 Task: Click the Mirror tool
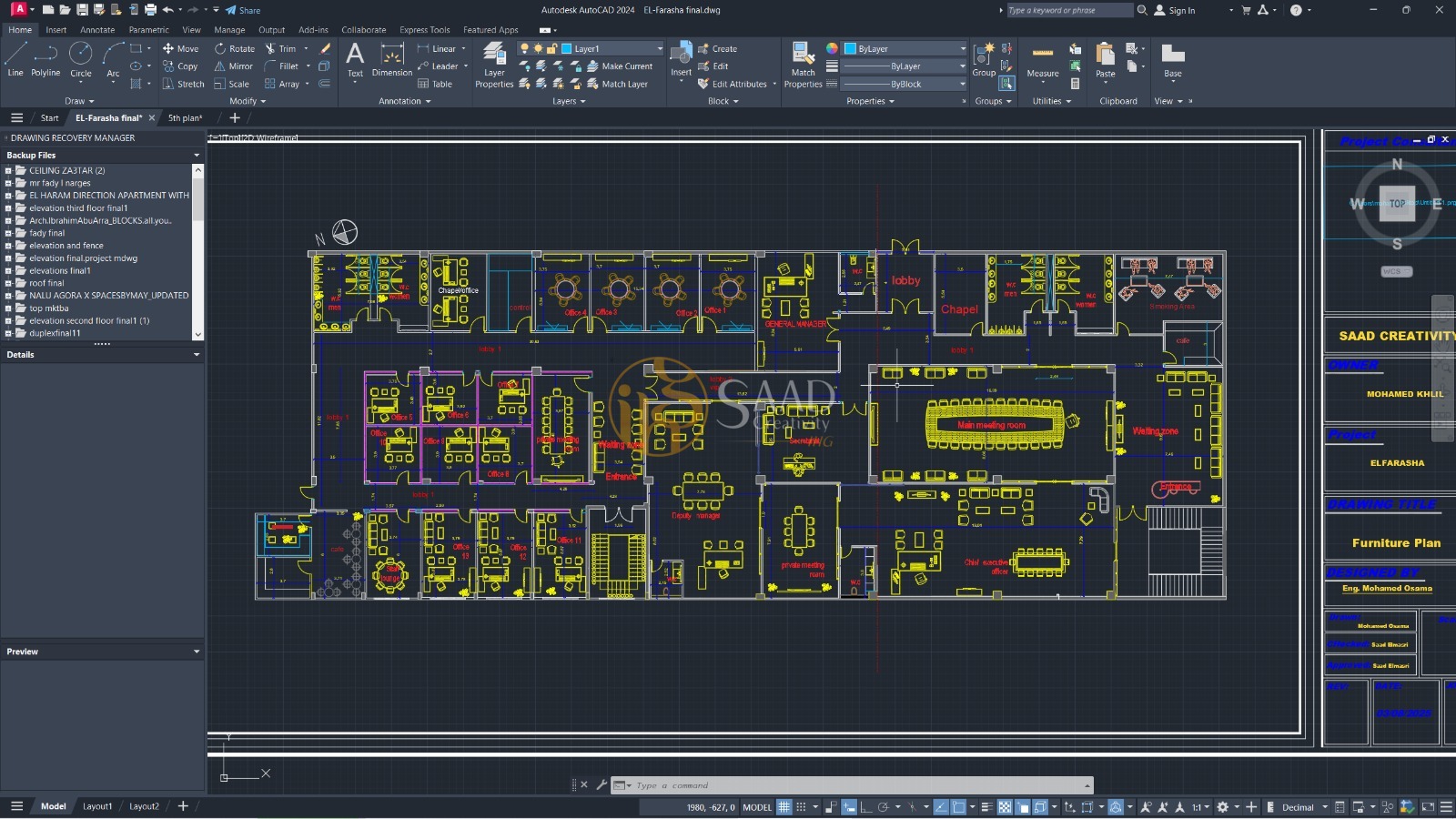(x=234, y=66)
